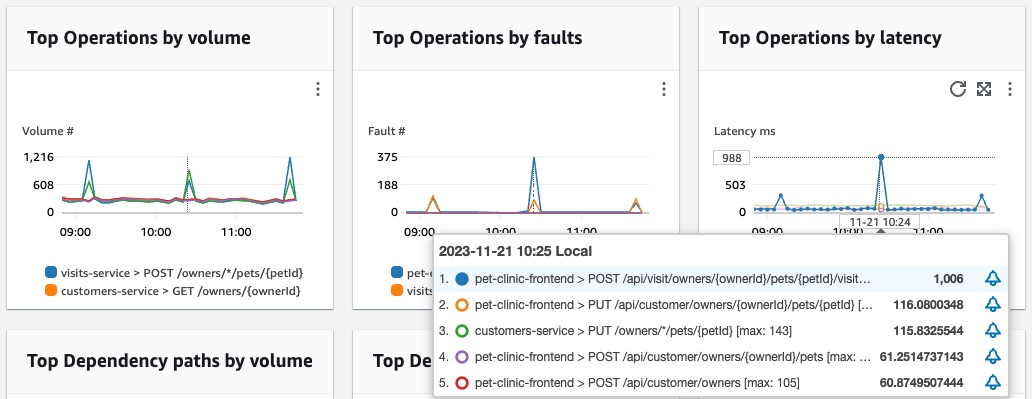Image resolution: width=1032 pixels, height=399 pixels.
Task: Expand the latency chart to fullscreen
Action: click(984, 89)
